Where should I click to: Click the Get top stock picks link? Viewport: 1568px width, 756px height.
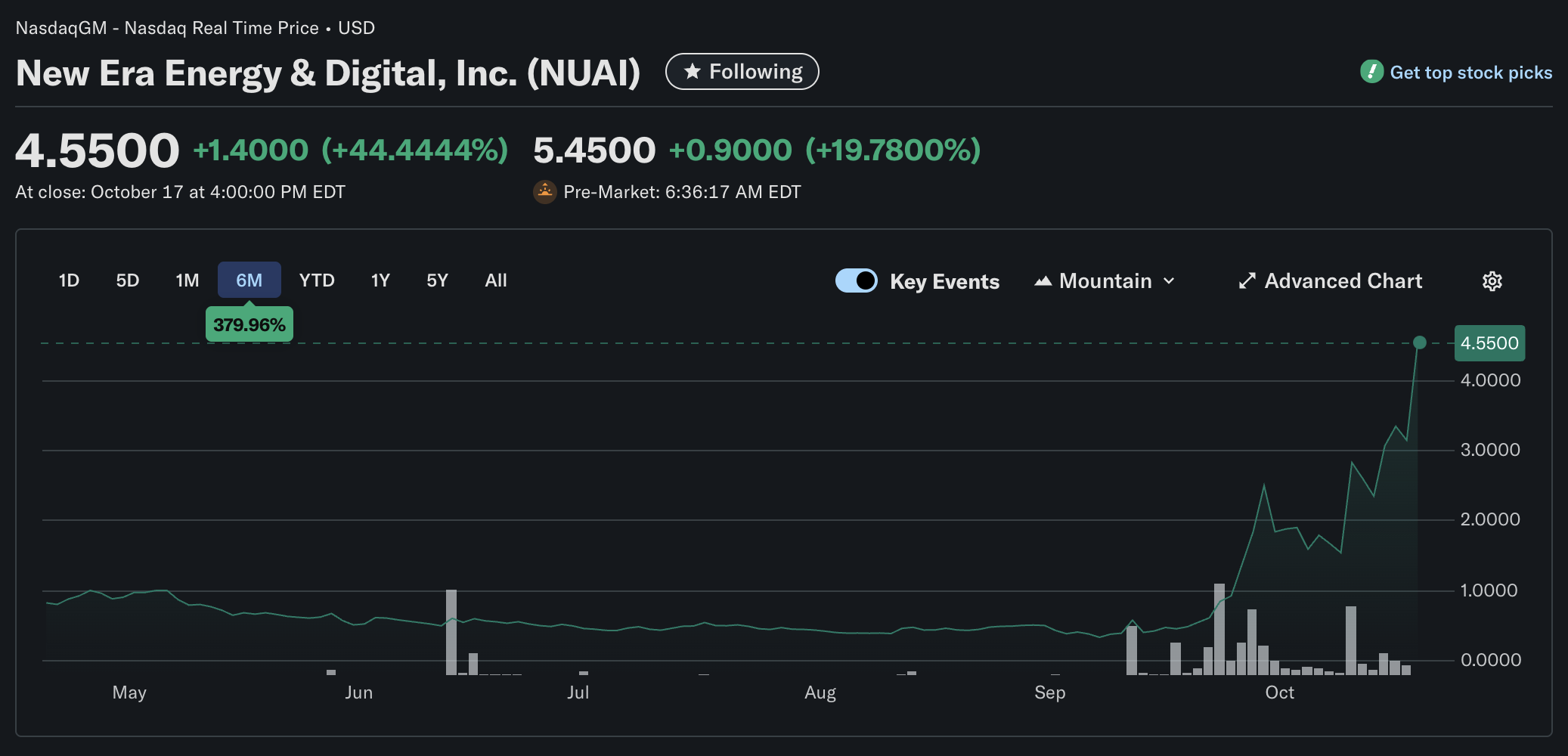(x=1470, y=73)
